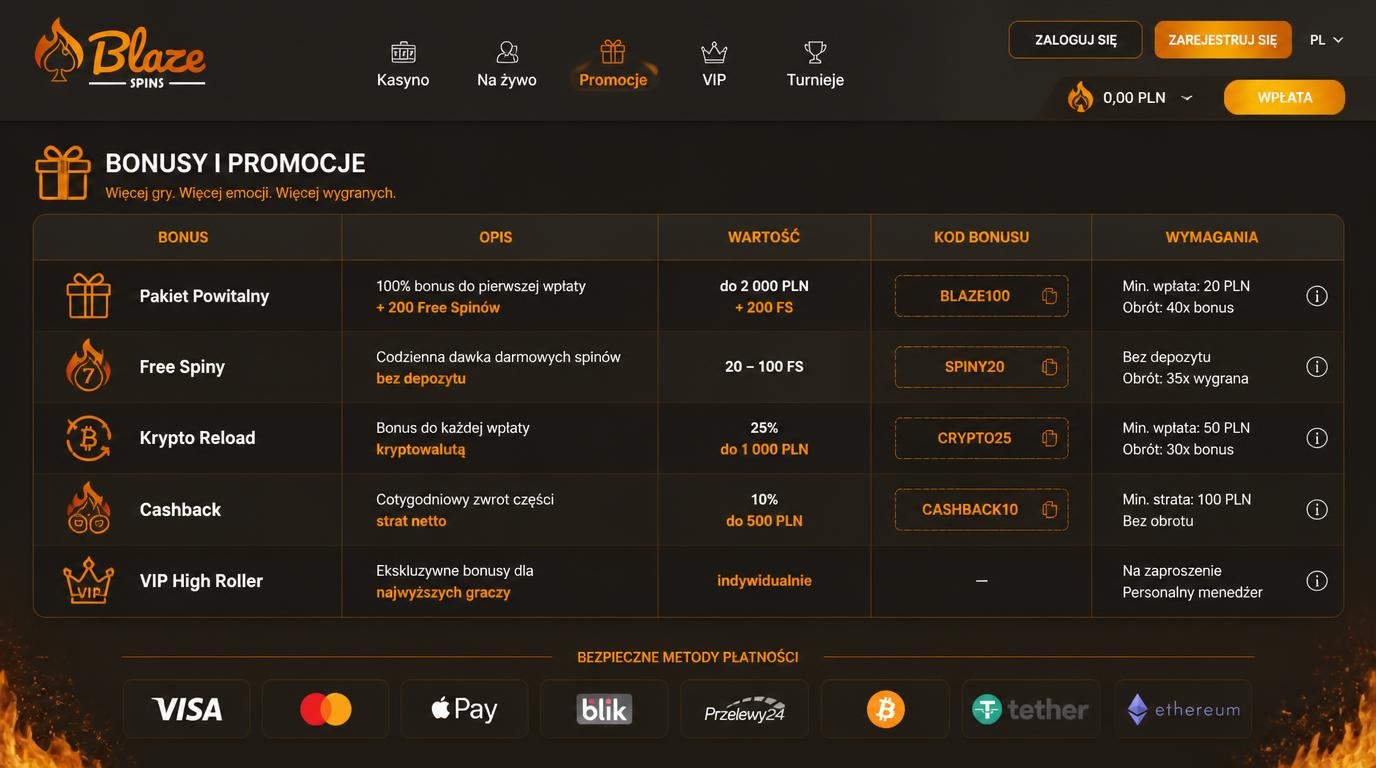Select the Mastercard payment logo

point(326,709)
